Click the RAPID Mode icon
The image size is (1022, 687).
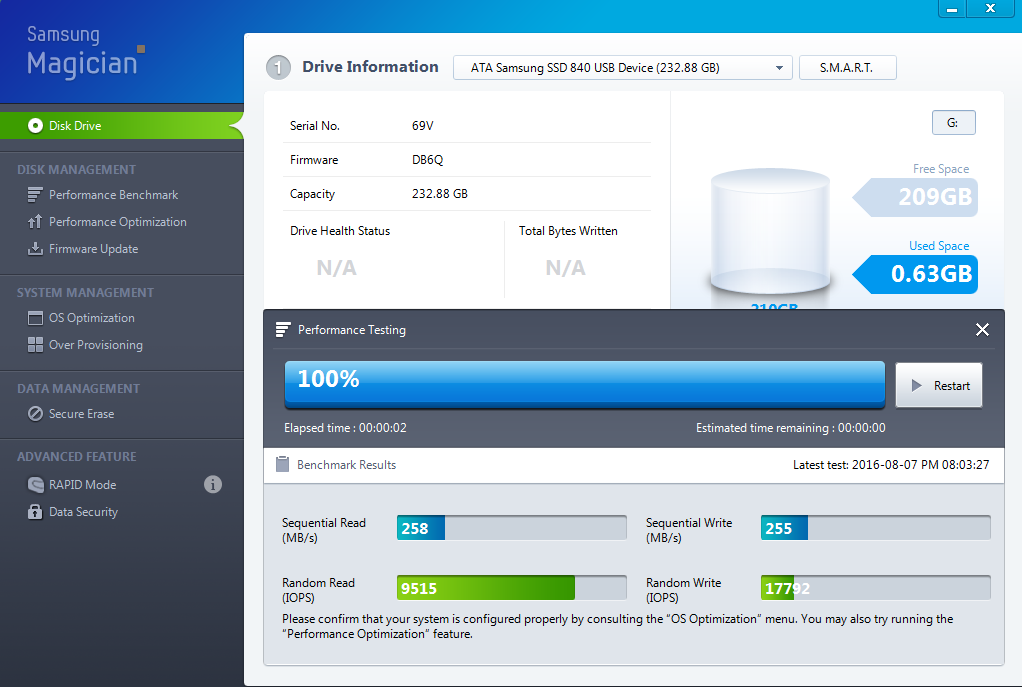[35, 485]
